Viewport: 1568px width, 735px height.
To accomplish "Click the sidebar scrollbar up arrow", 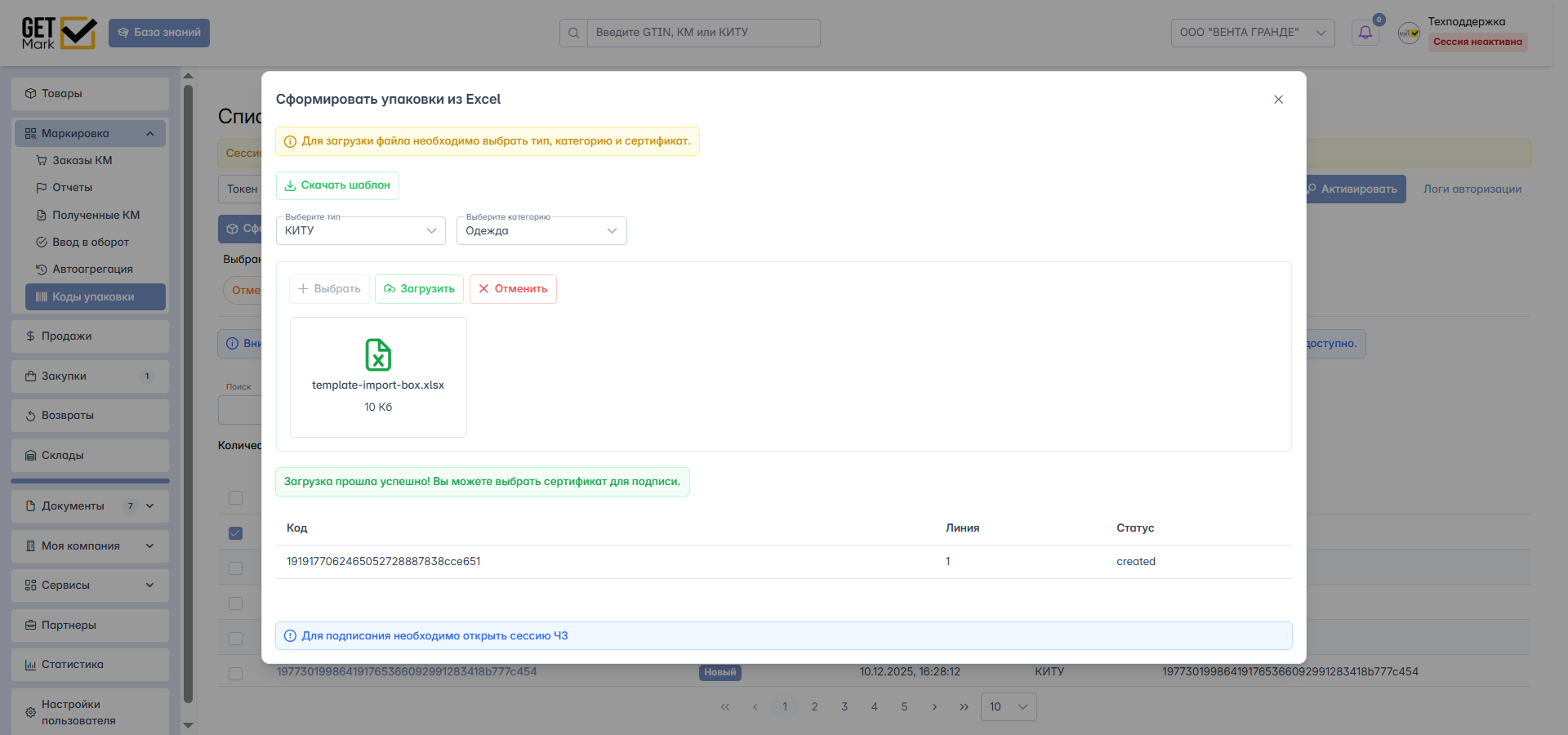I will [x=188, y=76].
